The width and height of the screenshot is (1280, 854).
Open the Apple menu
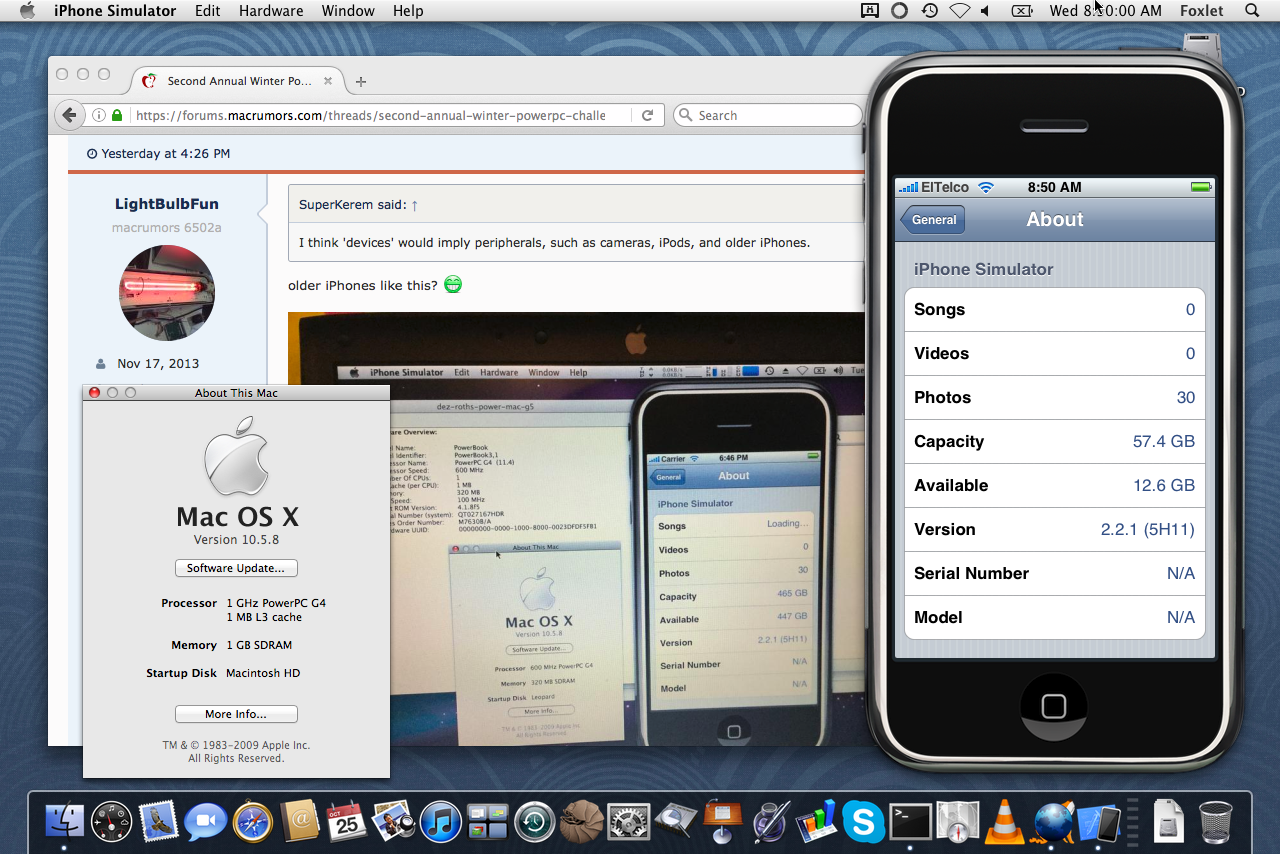[x=27, y=11]
